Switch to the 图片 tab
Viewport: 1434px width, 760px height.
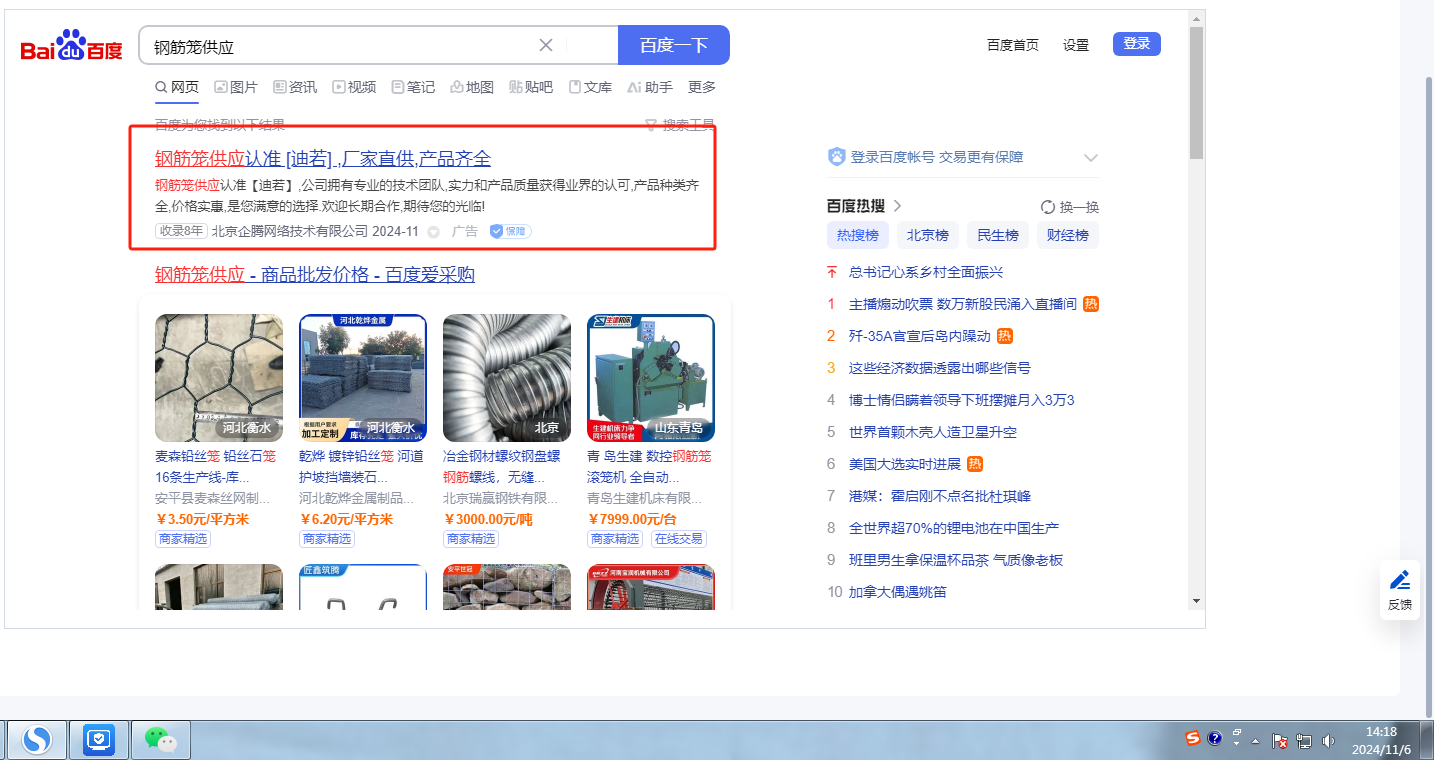click(x=236, y=87)
